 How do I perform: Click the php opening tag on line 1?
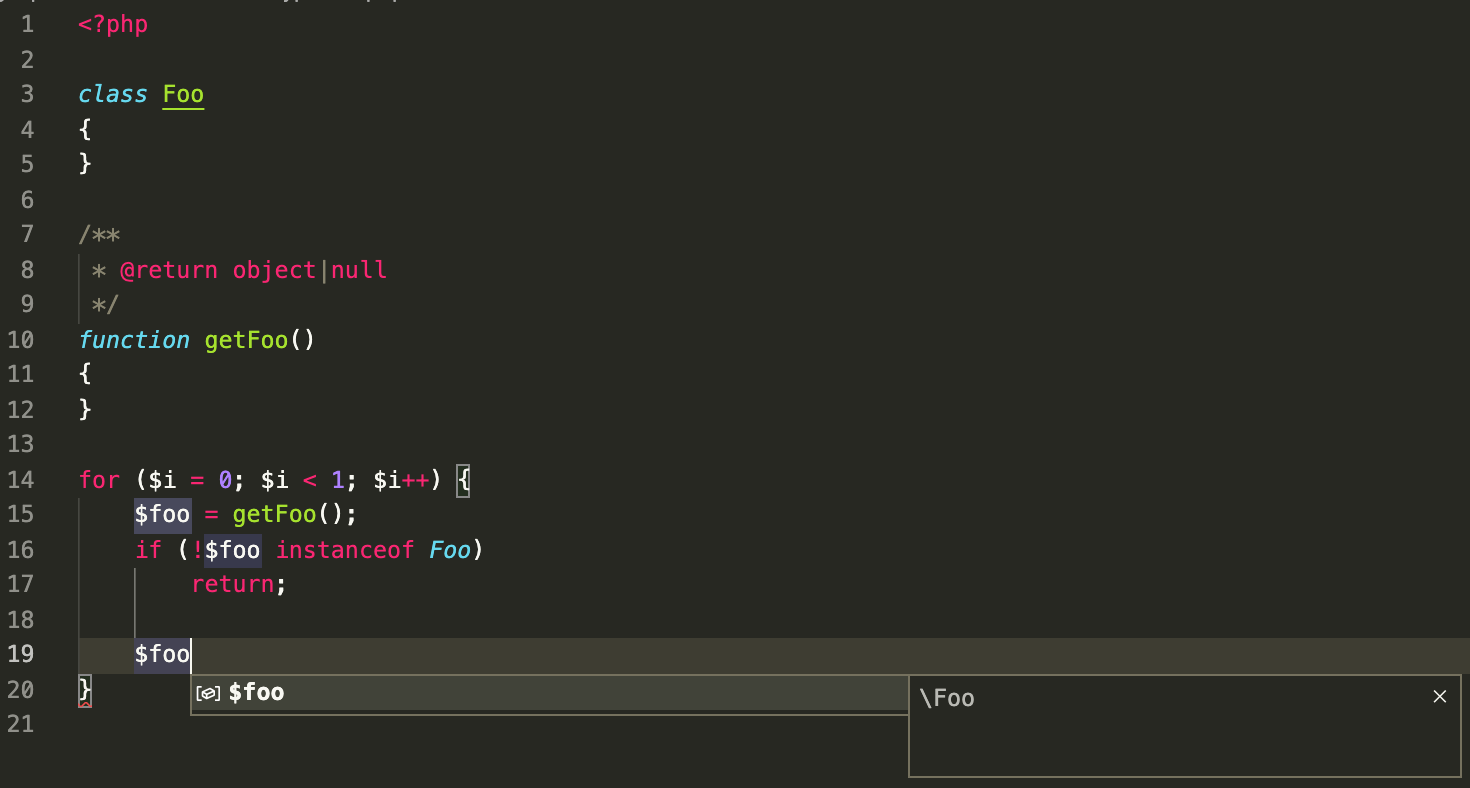point(112,23)
